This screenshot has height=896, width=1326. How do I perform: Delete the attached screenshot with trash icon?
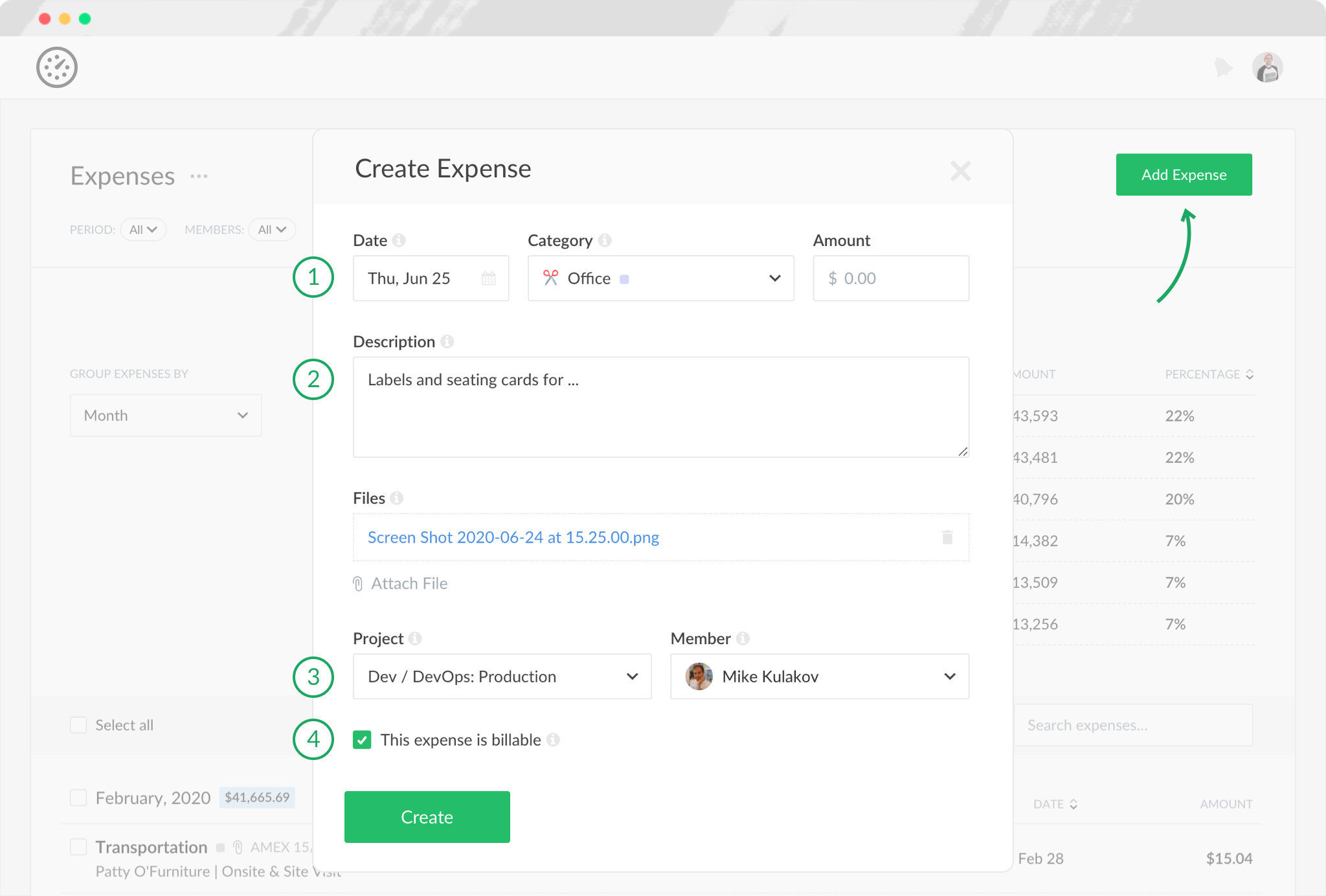[947, 537]
